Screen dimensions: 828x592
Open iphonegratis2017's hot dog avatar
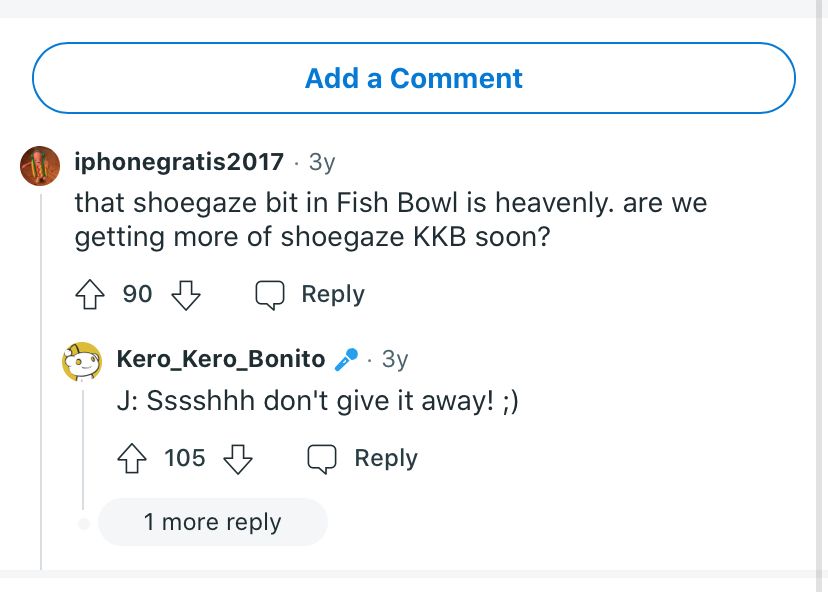[x=40, y=165]
